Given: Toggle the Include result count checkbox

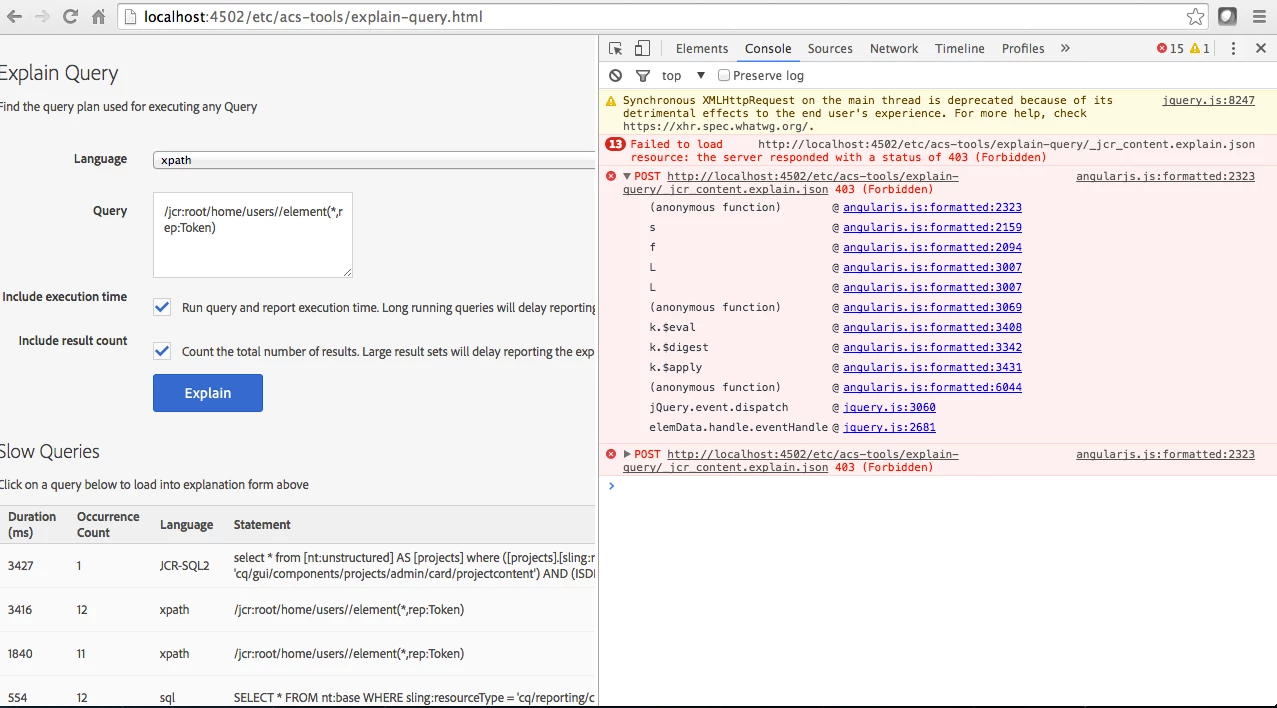Looking at the screenshot, I should click(x=162, y=351).
